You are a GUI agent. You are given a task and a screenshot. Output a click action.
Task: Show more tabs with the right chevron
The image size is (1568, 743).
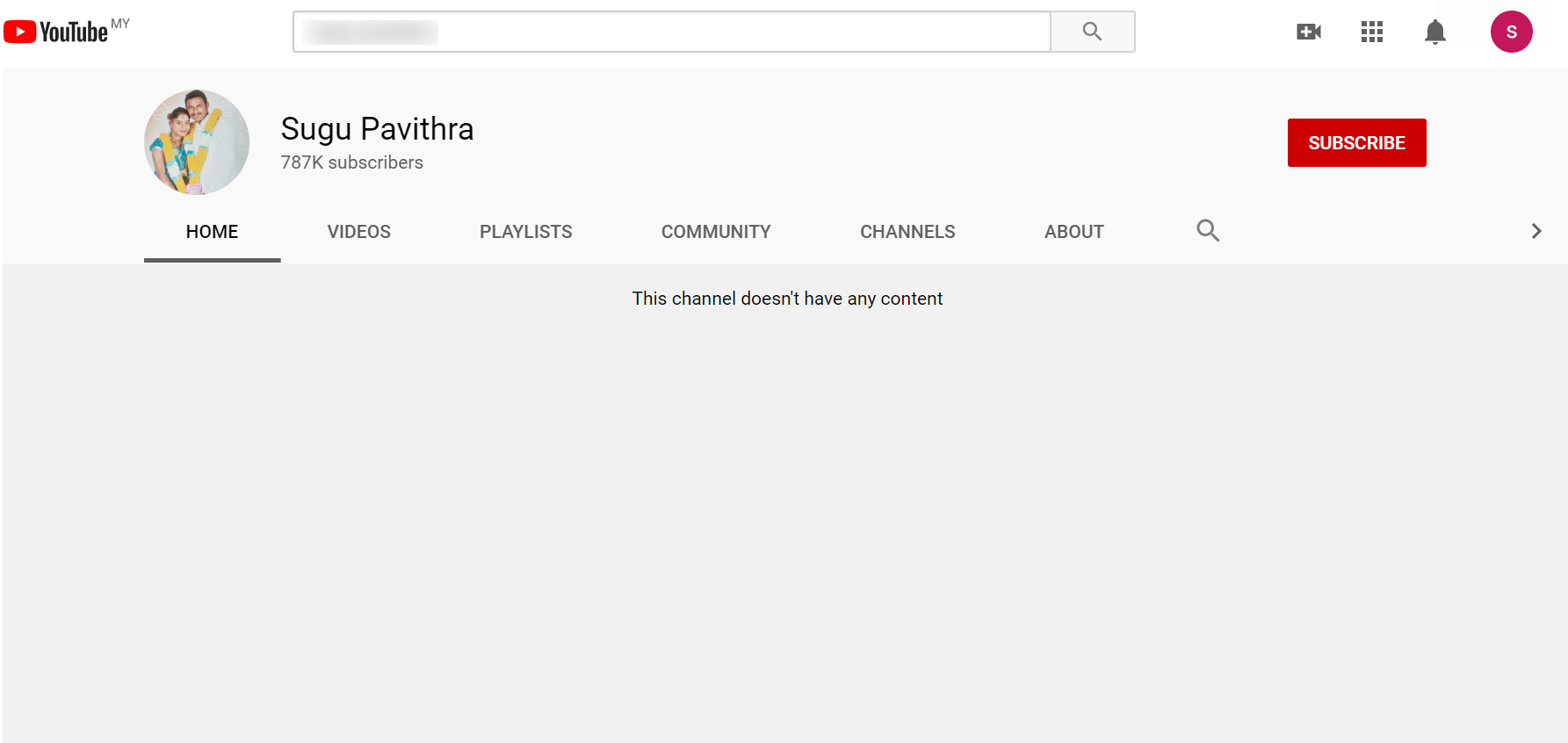(1536, 231)
